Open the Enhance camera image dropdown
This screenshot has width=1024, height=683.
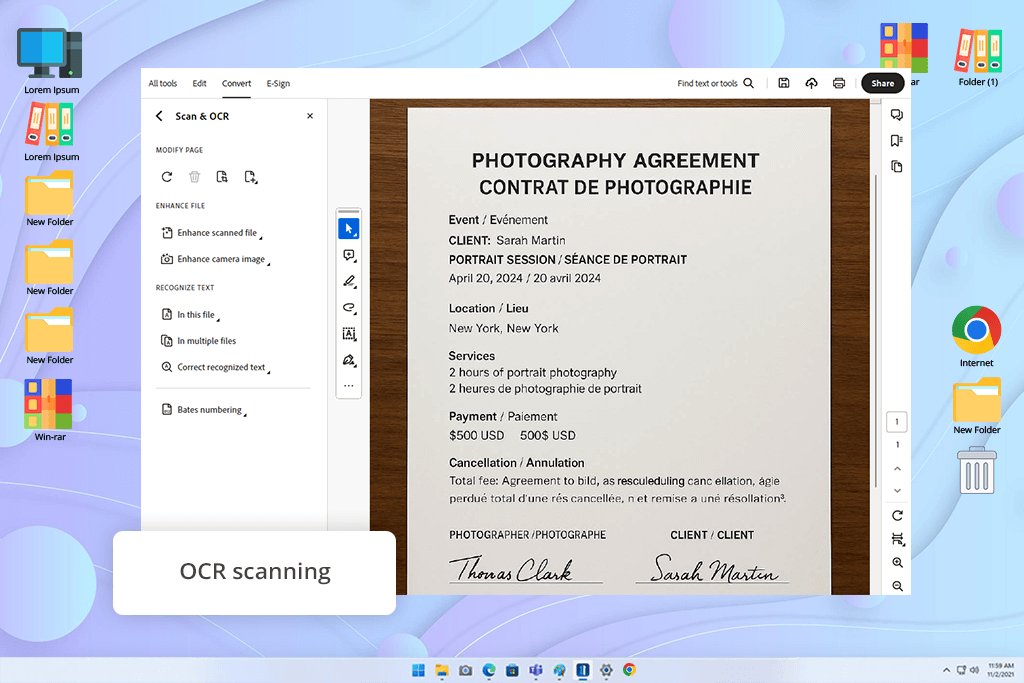coord(220,259)
